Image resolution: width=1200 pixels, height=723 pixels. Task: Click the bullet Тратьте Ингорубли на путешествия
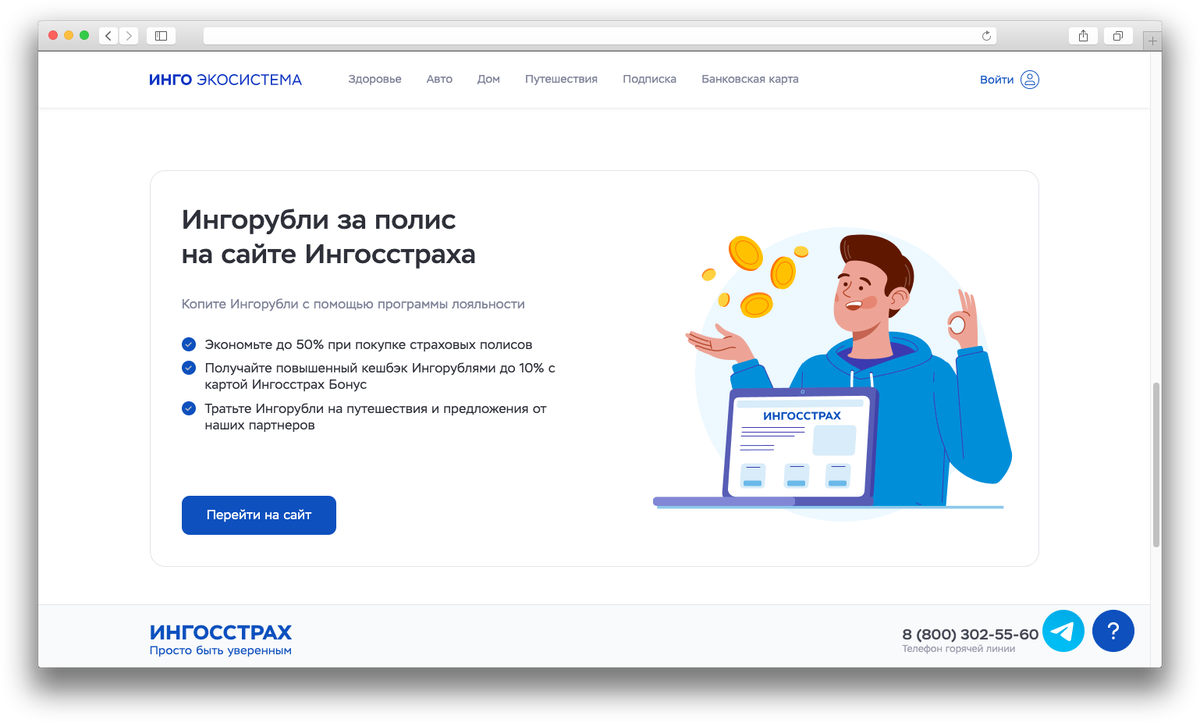pos(376,417)
